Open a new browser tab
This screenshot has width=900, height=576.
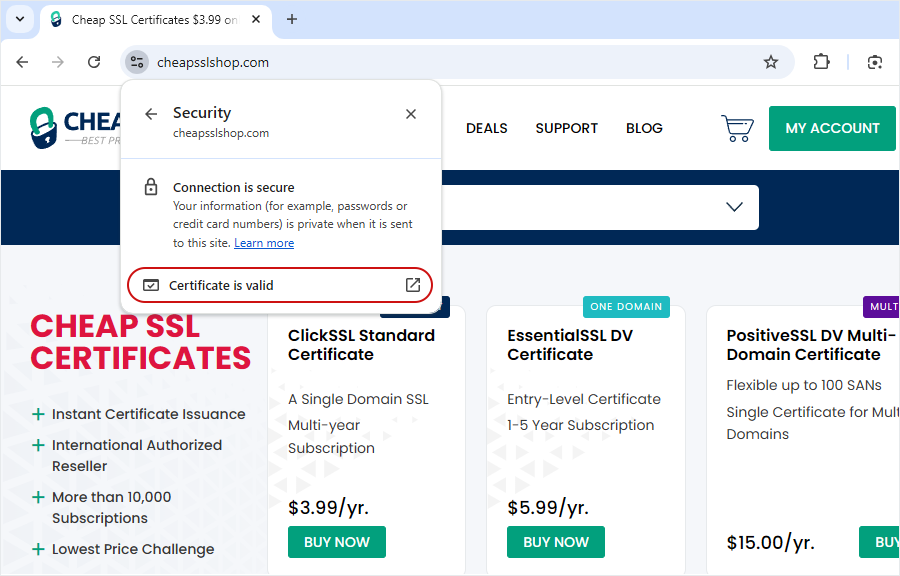(x=292, y=20)
